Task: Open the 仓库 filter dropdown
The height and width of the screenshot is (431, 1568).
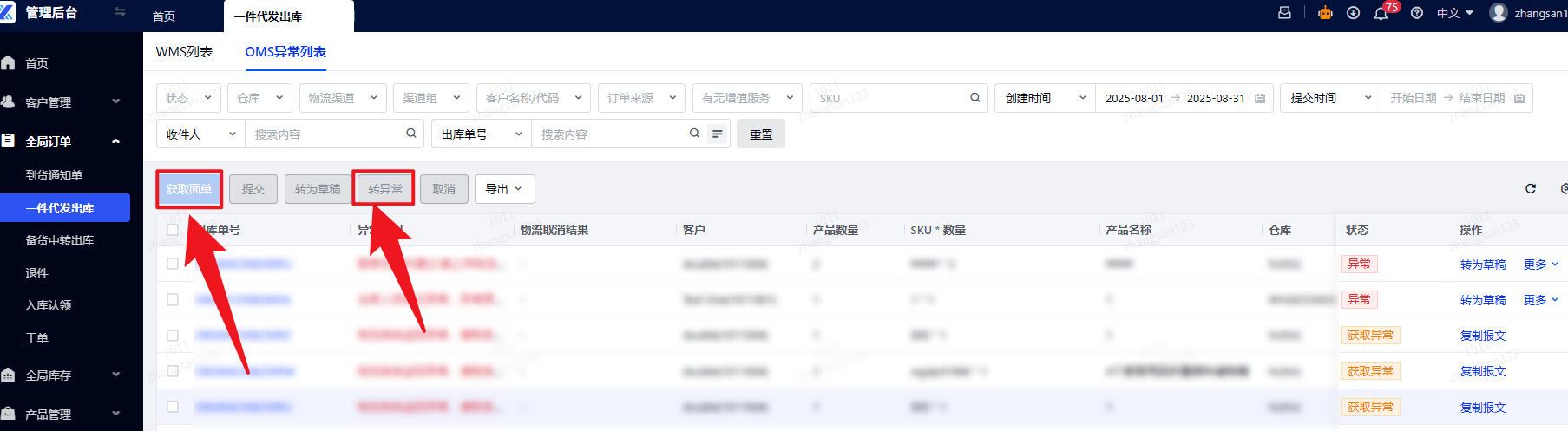Action: pyautogui.click(x=259, y=98)
